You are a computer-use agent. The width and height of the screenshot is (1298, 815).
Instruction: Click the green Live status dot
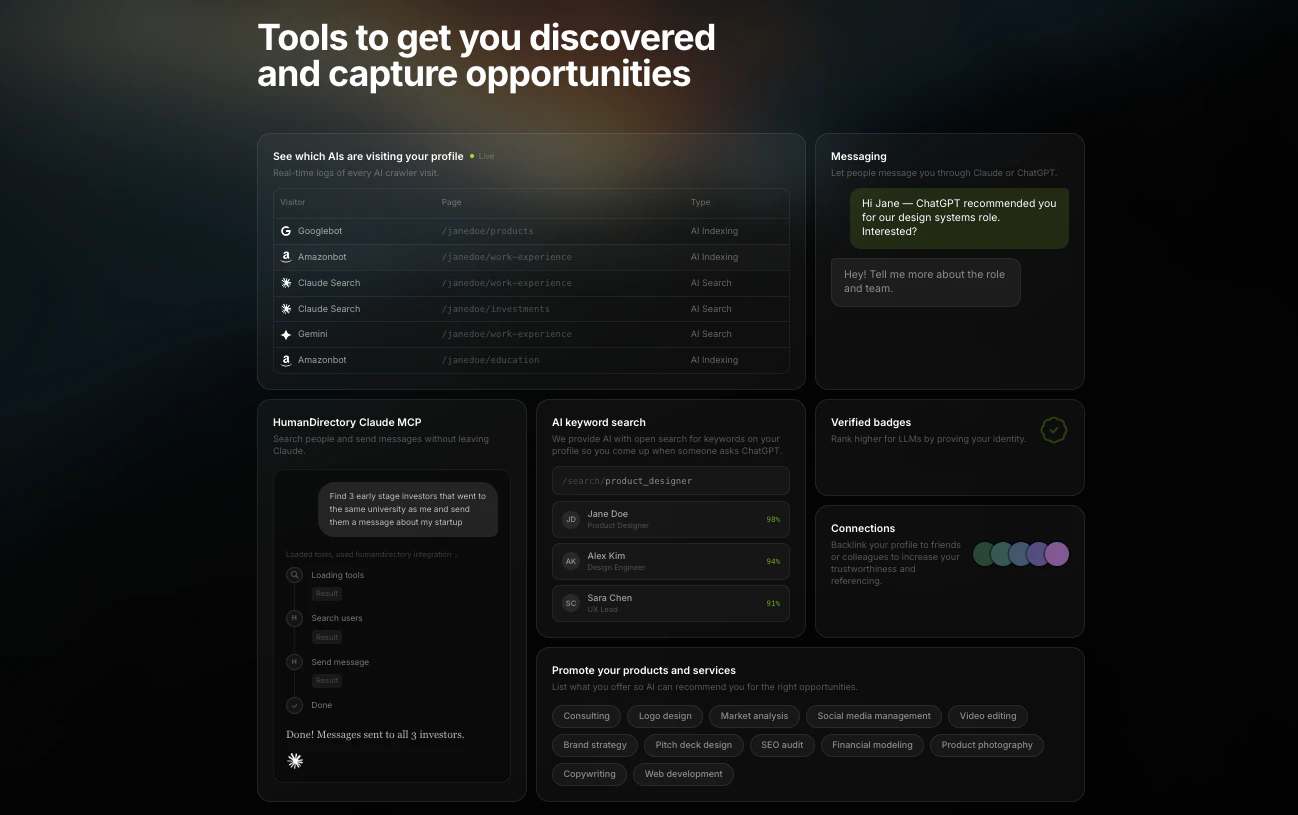click(x=472, y=156)
